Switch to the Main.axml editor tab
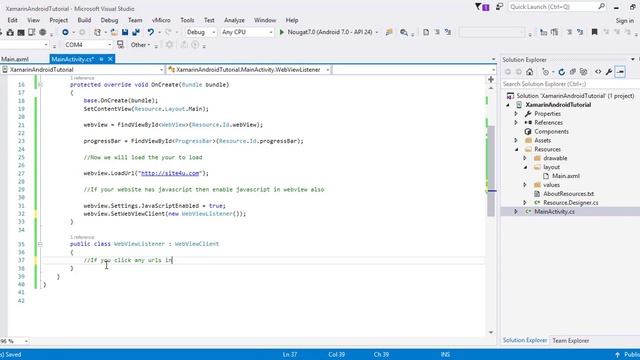640x360 pixels. click(x=15, y=59)
